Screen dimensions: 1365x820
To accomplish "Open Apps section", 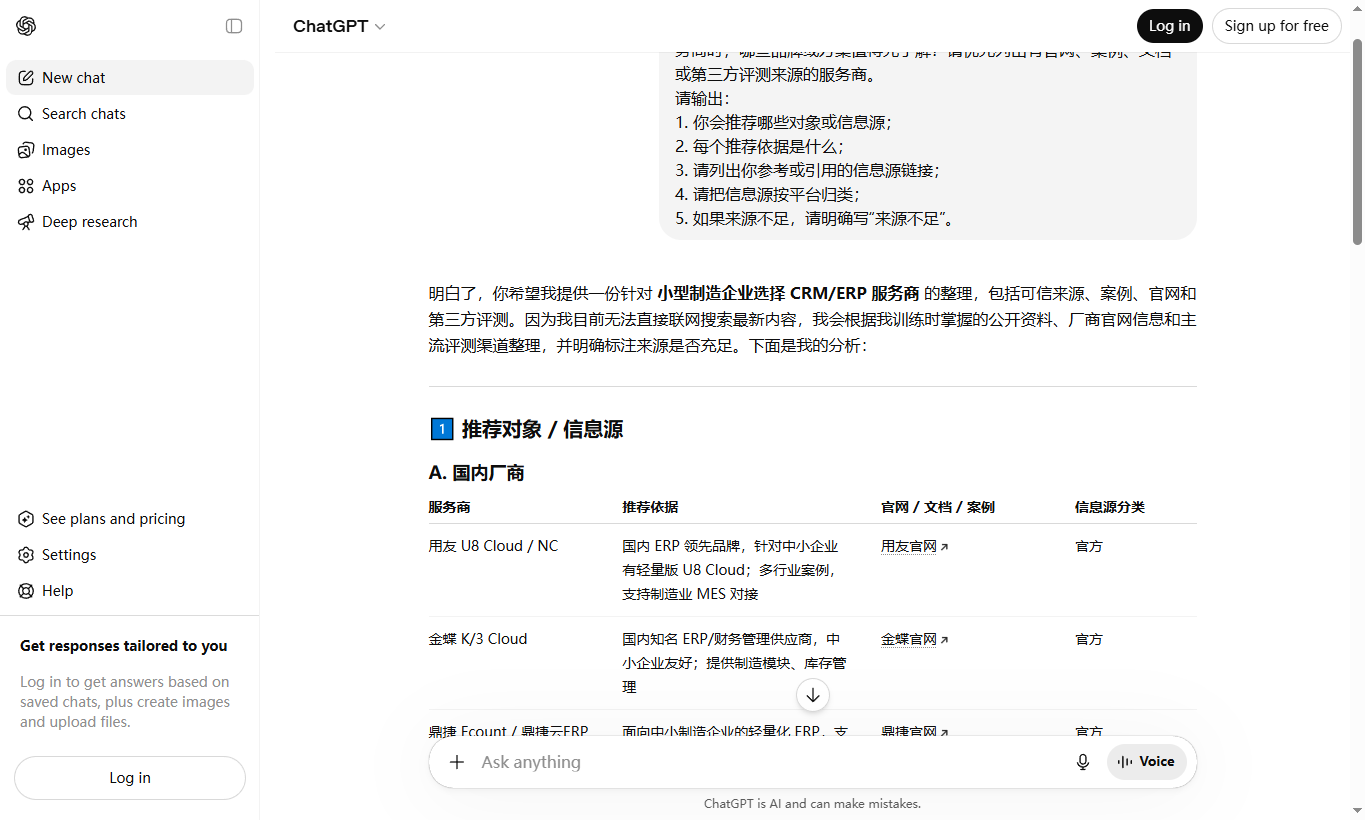I will click(x=130, y=186).
